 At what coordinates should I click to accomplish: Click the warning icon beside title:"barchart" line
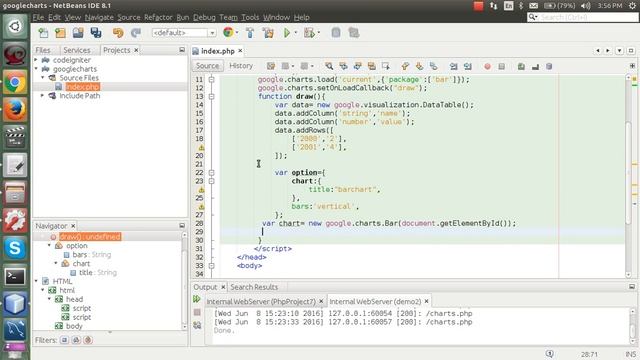pyautogui.click(x=201, y=190)
